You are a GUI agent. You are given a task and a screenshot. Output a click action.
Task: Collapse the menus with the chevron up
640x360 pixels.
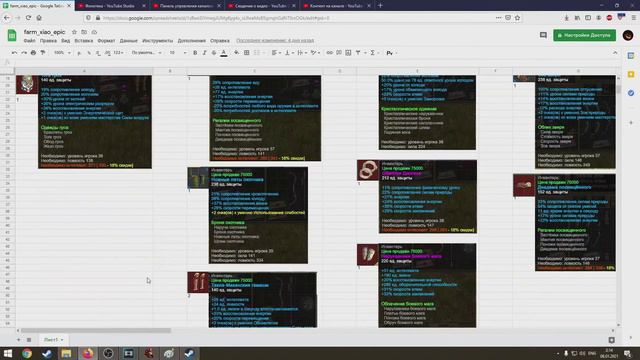615,53
